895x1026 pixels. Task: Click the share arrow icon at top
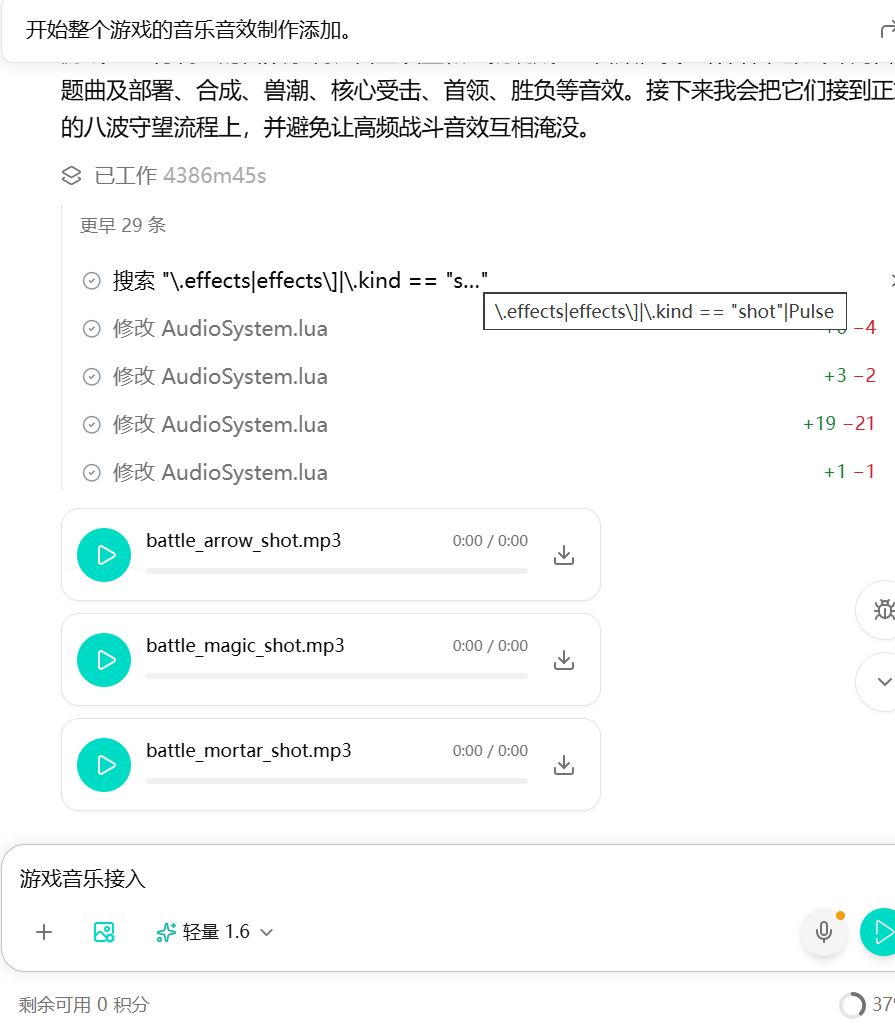[887, 30]
